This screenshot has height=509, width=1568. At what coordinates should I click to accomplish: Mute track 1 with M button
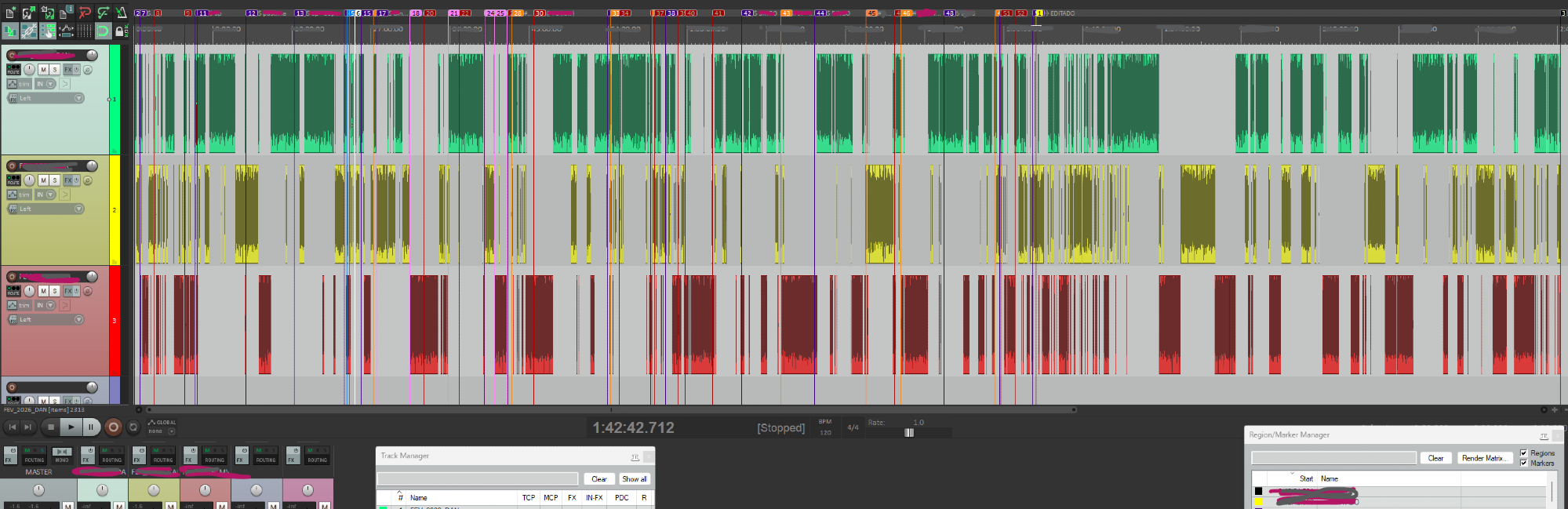click(x=43, y=70)
